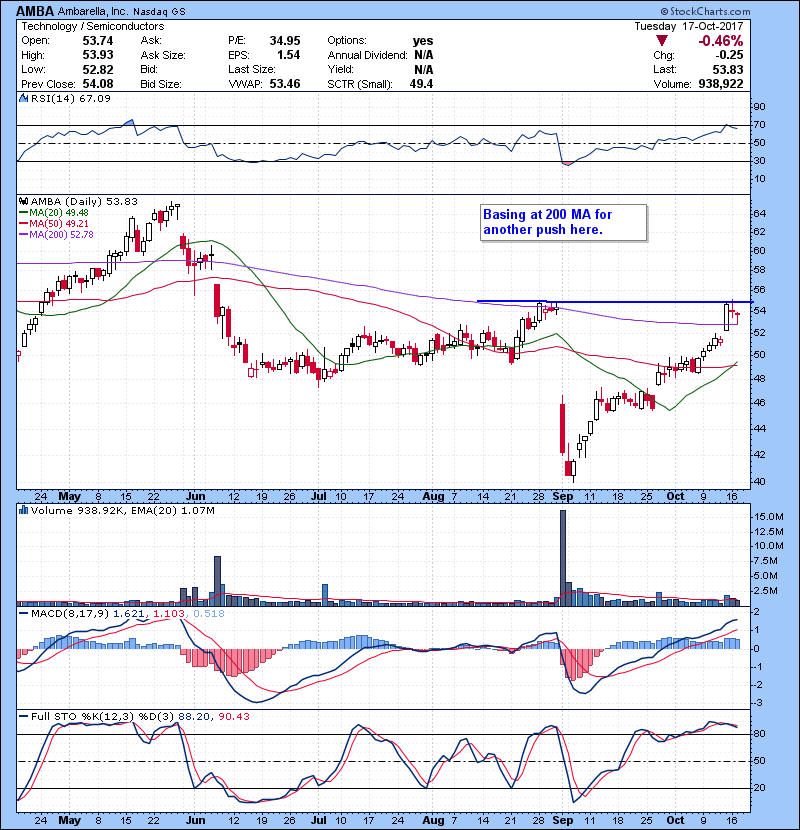Click the early June volume spike bar
800x830 pixels.
click(218, 581)
